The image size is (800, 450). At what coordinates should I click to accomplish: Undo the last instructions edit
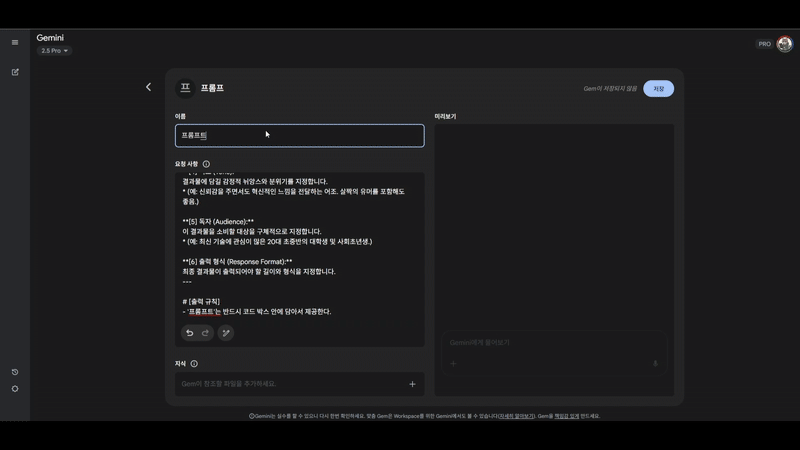pos(189,333)
